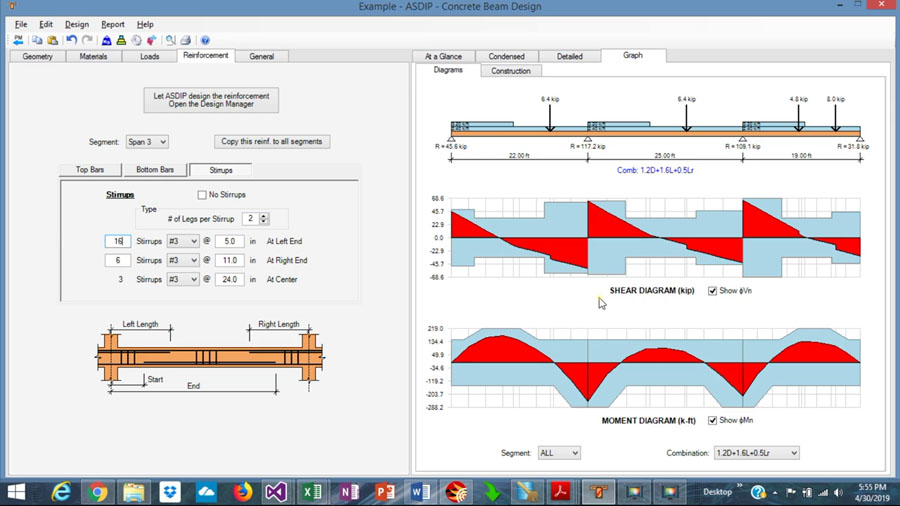Click the grayed Redo arrow icon

coord(87,40)
